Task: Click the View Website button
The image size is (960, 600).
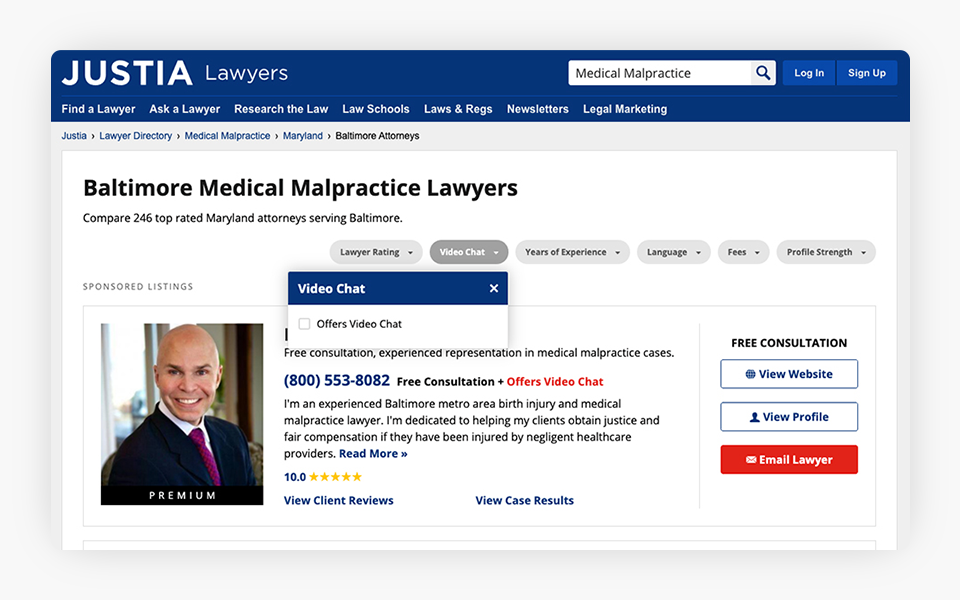Action: tap(789, 374)
